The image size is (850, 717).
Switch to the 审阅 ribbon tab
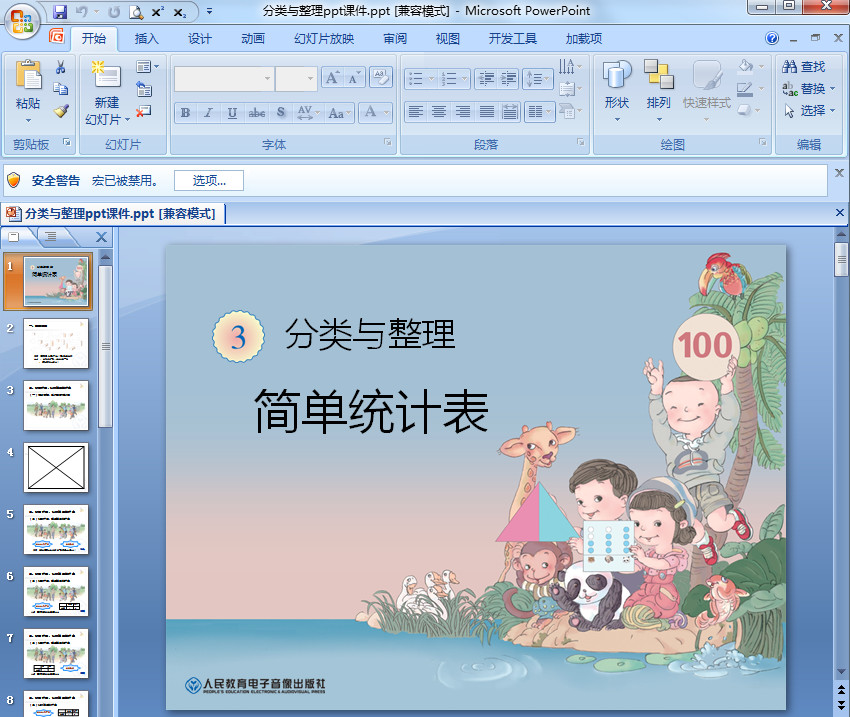(395, 38)
